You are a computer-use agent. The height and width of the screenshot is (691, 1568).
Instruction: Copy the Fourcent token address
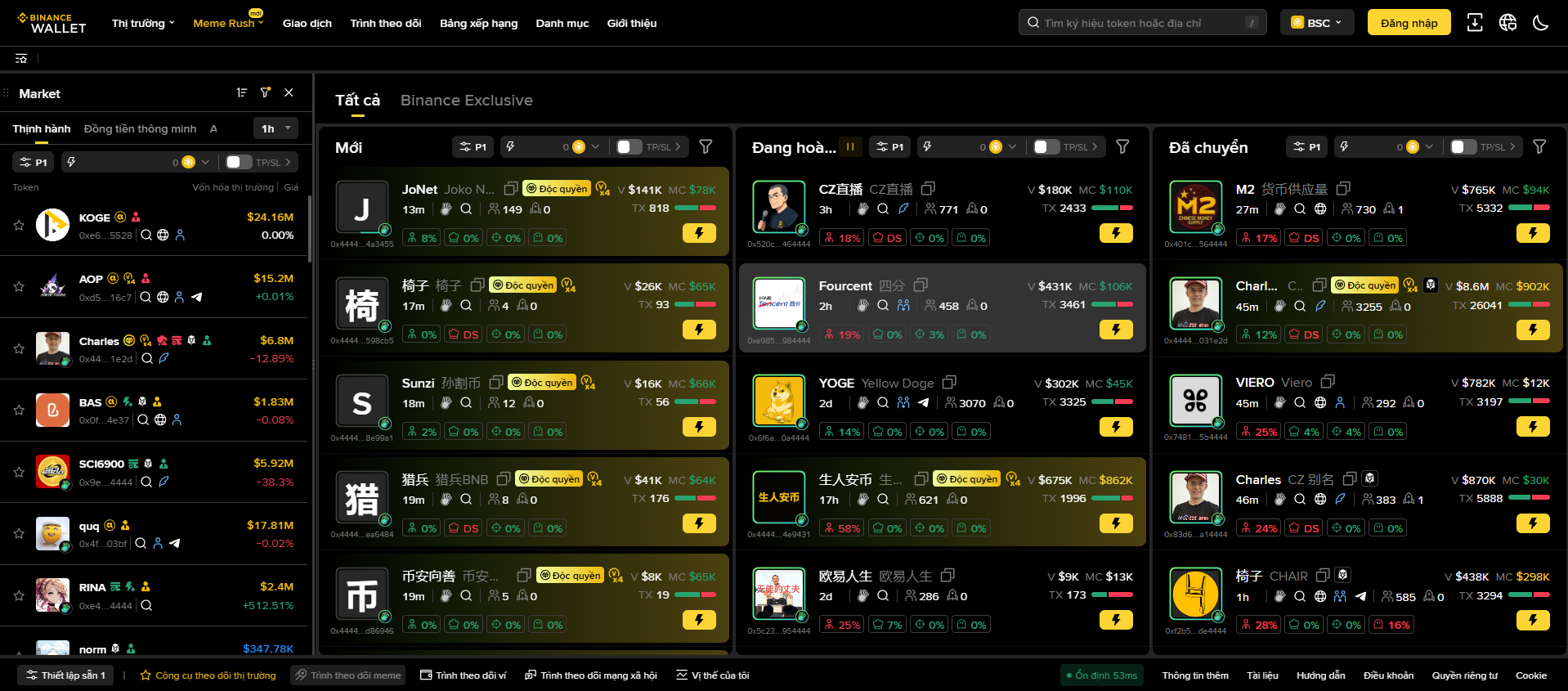921,285
